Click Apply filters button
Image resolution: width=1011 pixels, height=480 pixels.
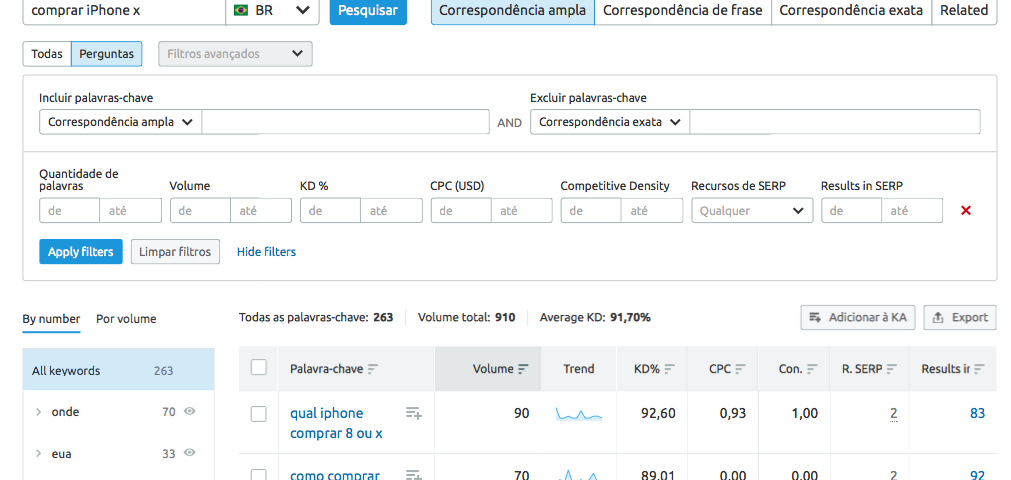point(81,252)
